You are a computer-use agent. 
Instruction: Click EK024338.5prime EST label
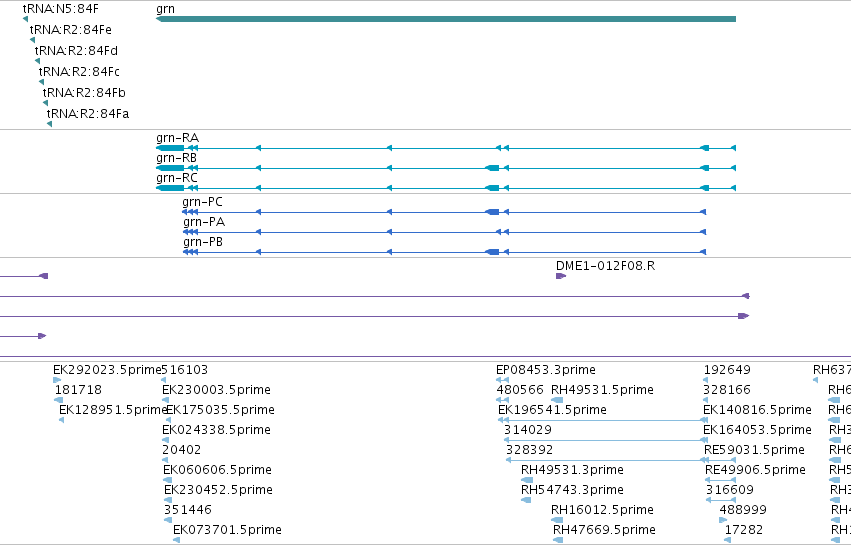tap(216, 430)
